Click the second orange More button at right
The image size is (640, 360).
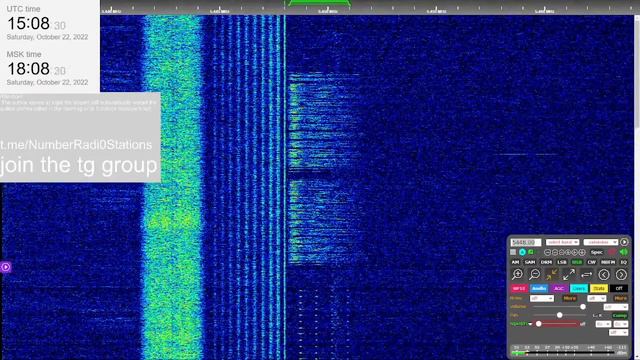[x=620, y=298]
